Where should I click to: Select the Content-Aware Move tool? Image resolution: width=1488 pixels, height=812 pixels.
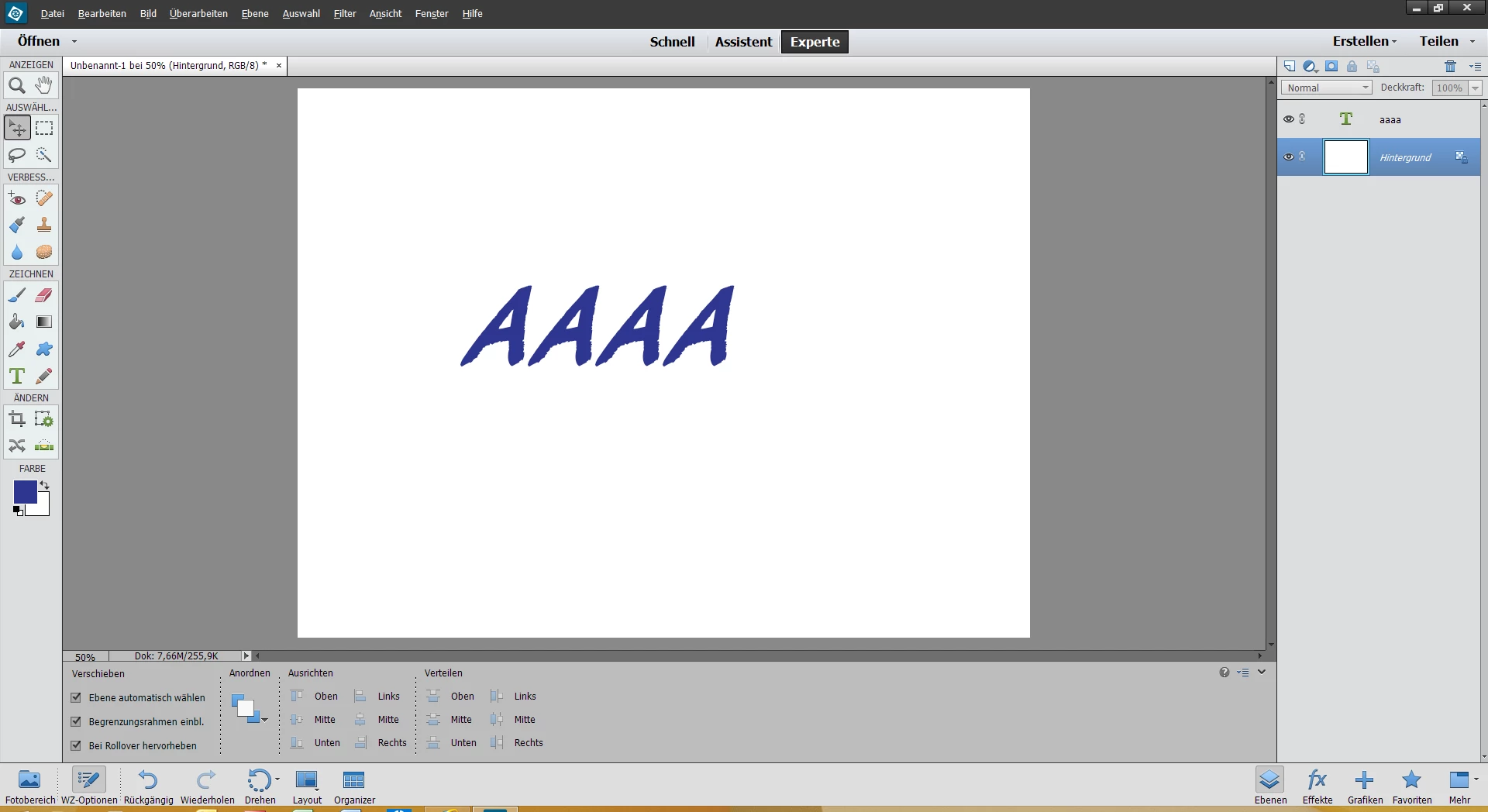[17, 446]
